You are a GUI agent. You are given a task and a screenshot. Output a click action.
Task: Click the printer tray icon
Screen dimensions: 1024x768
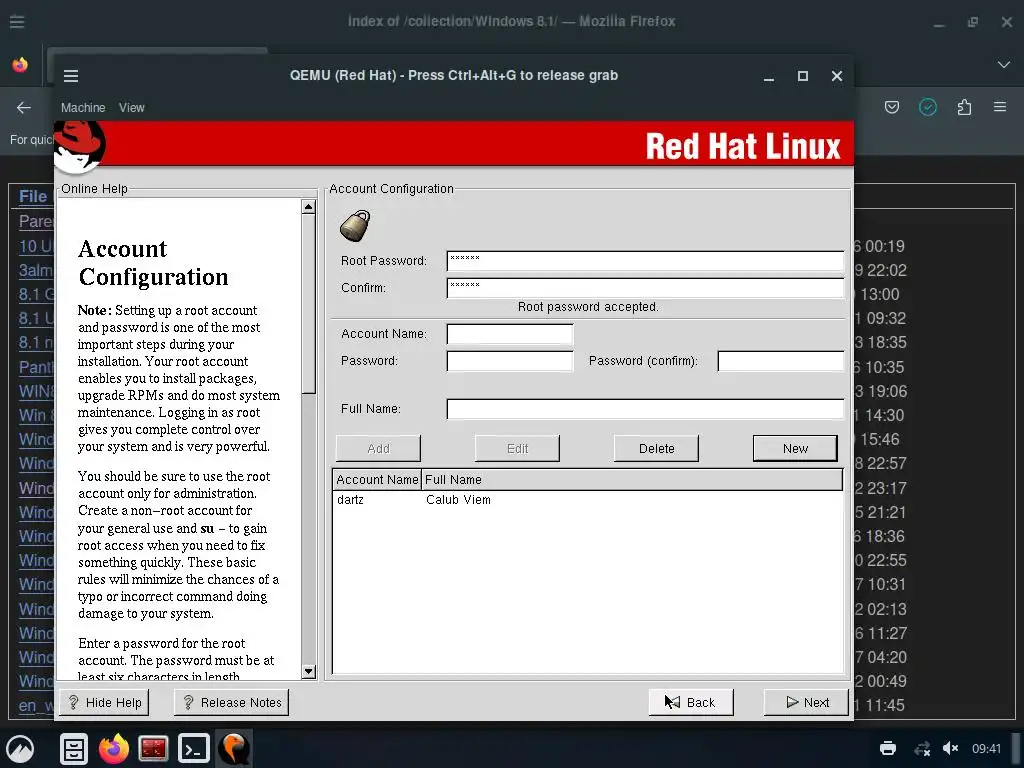pyautogui.click(x=888, y=748)
